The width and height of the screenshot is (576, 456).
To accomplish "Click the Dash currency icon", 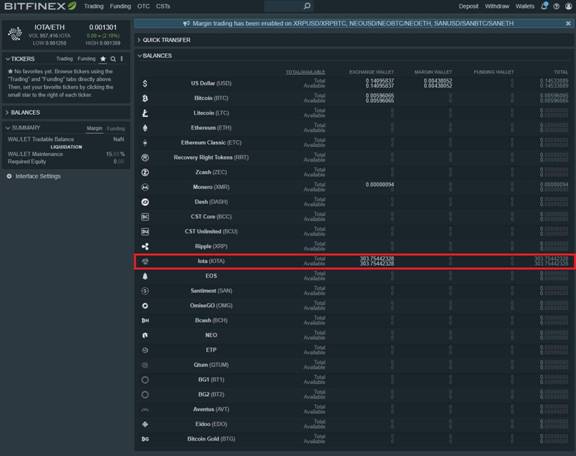I will tap(145, 202).
